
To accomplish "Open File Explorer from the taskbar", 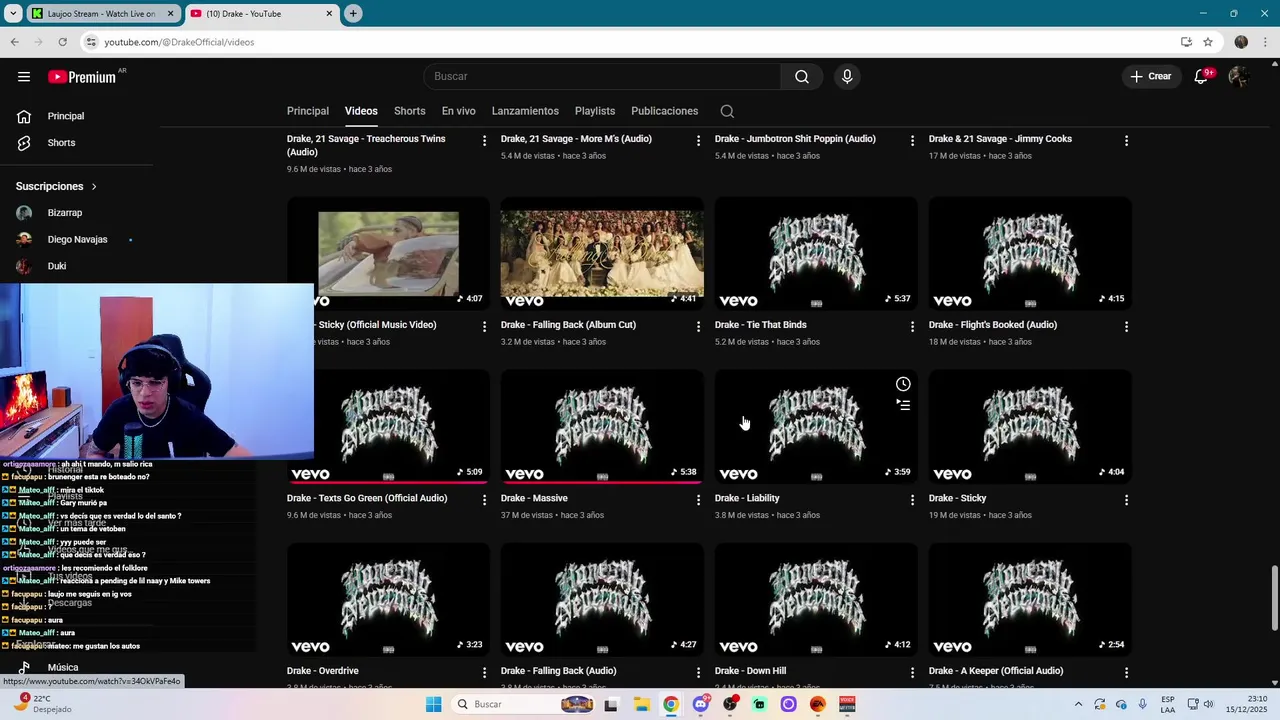I will point(641,704).
